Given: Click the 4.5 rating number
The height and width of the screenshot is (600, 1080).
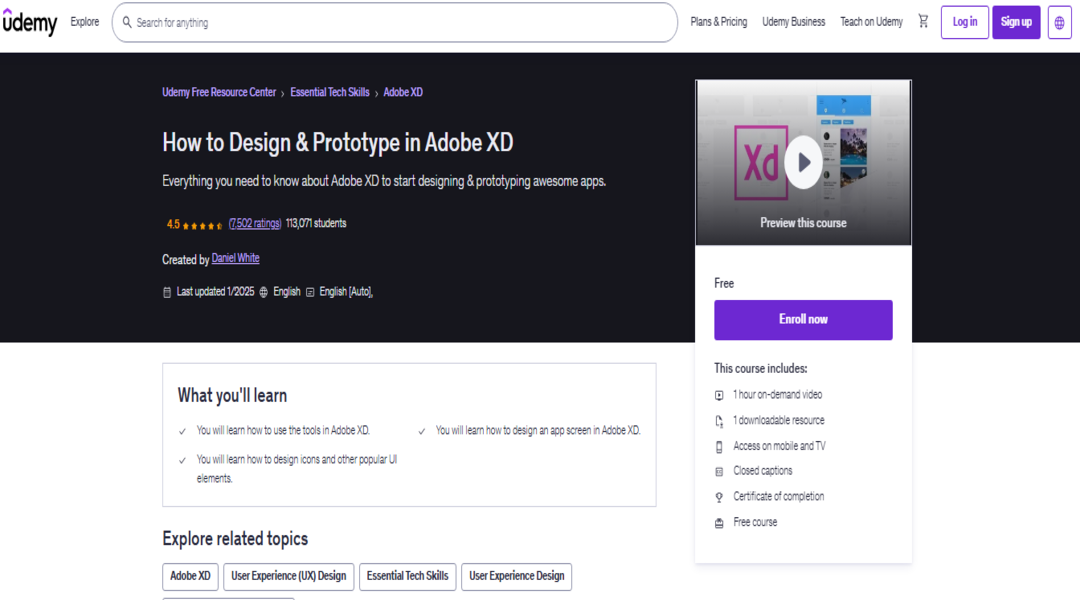Looking at the screenshot, I should pyautogui.click(x=173, y=225).
